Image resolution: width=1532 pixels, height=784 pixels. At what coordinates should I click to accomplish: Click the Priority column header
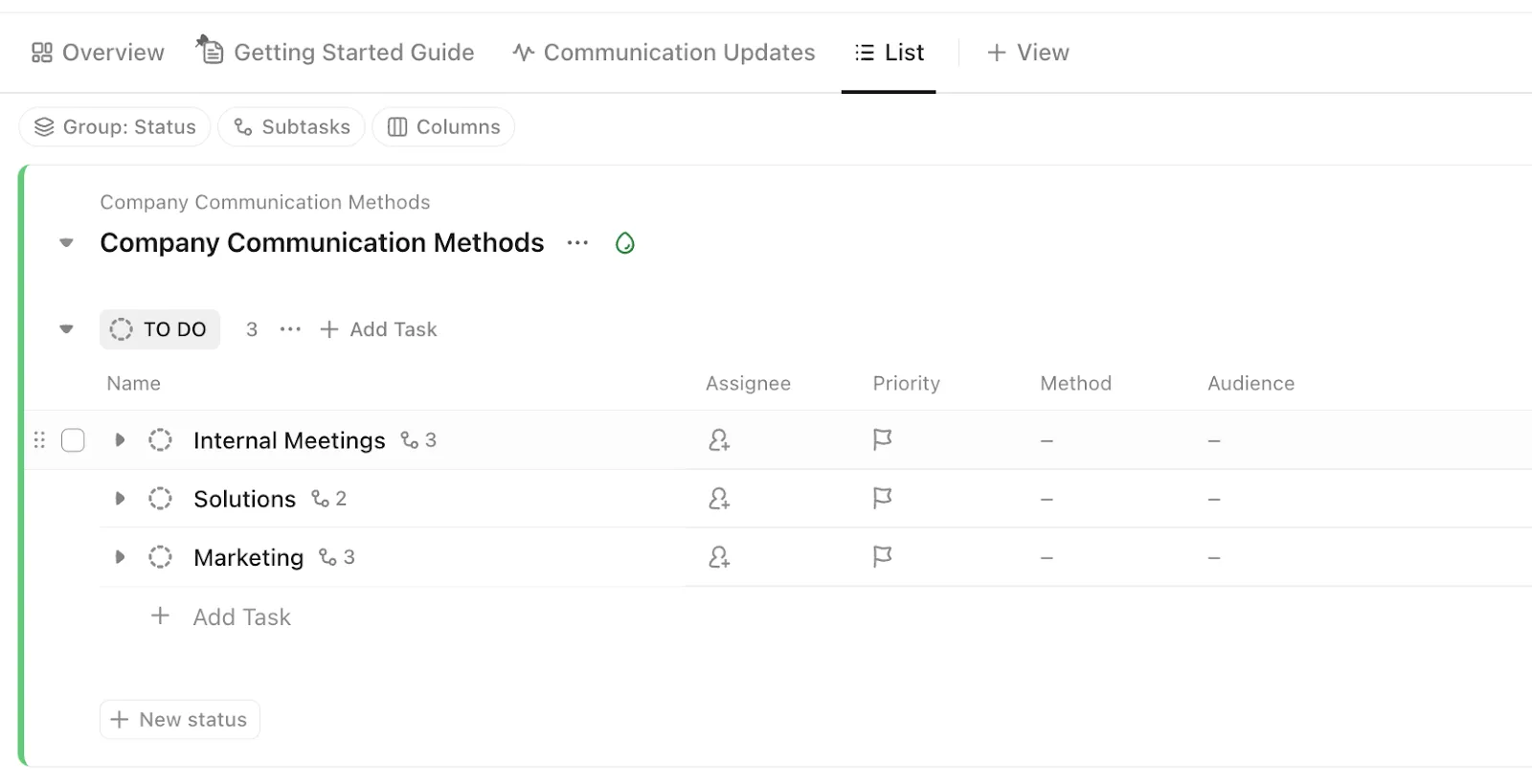pos(906,384)
